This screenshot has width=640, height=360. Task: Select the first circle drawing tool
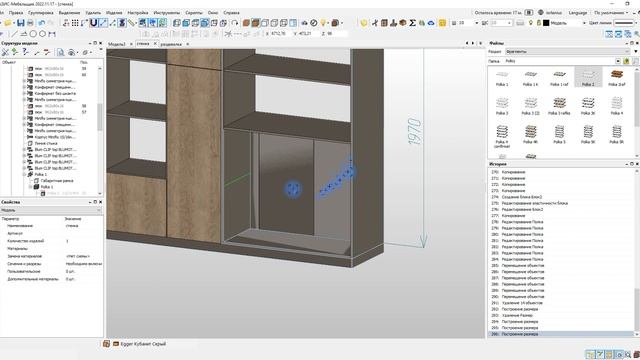[33, 34]
